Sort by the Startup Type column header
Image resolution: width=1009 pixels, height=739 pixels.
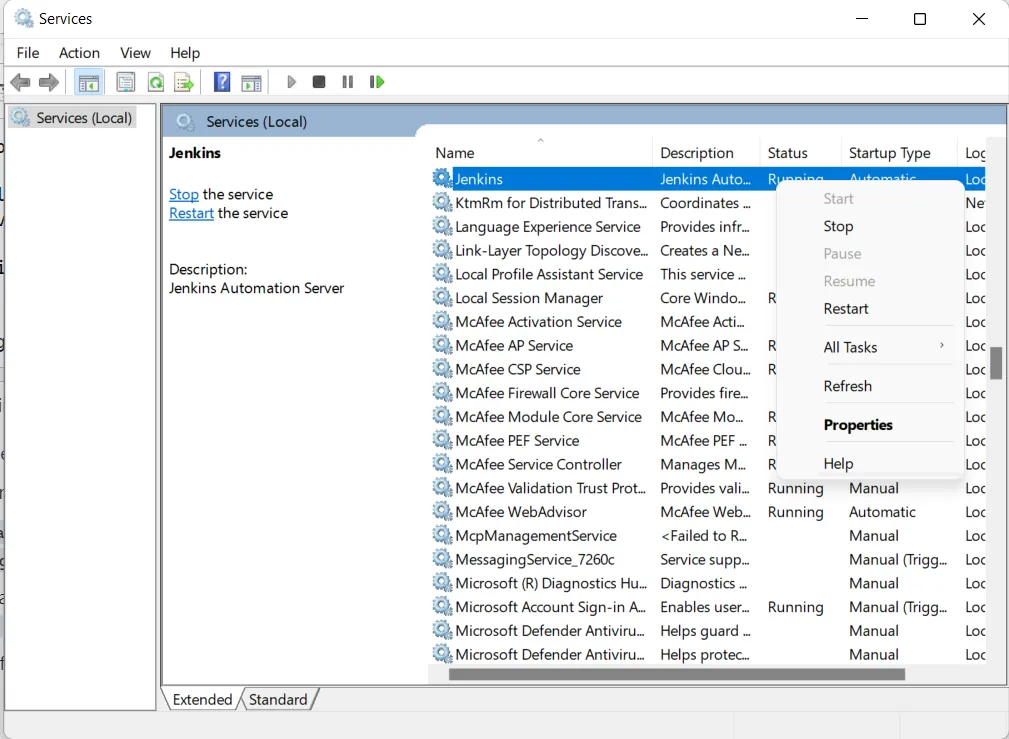[x=889, y=153]
